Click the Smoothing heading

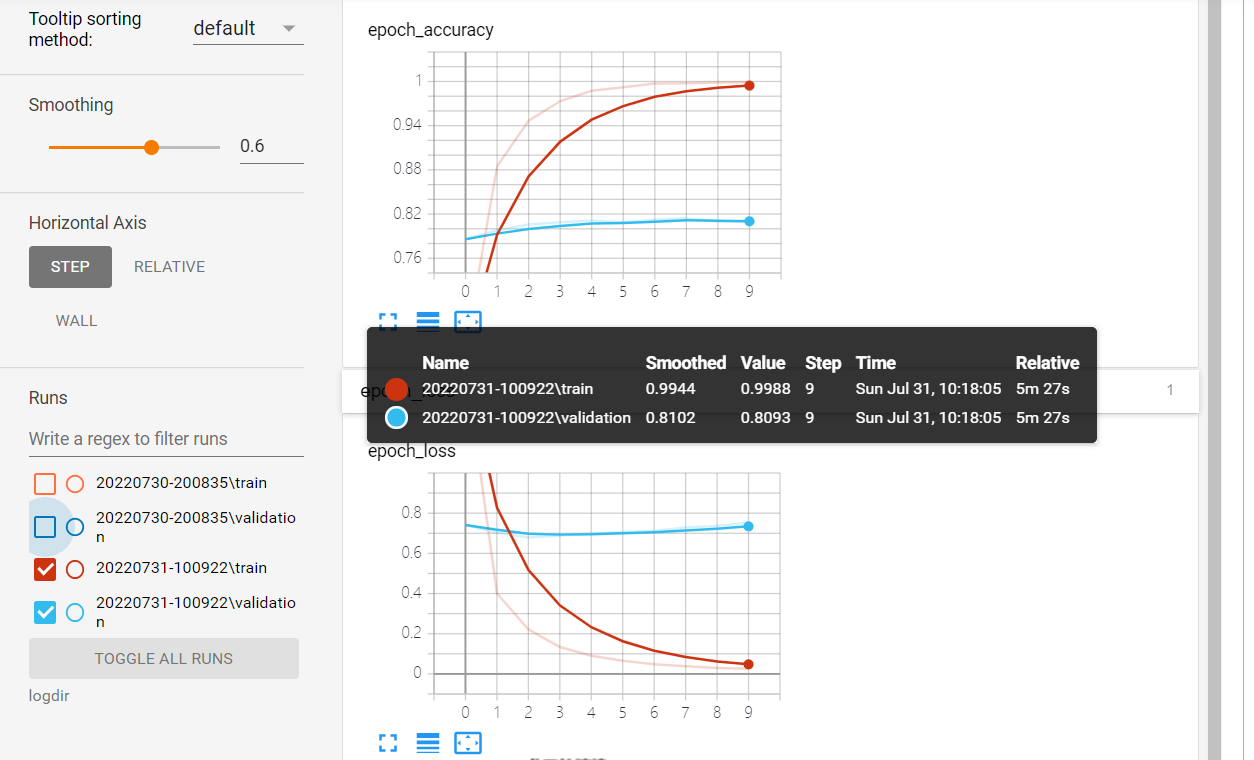point(71,105)
